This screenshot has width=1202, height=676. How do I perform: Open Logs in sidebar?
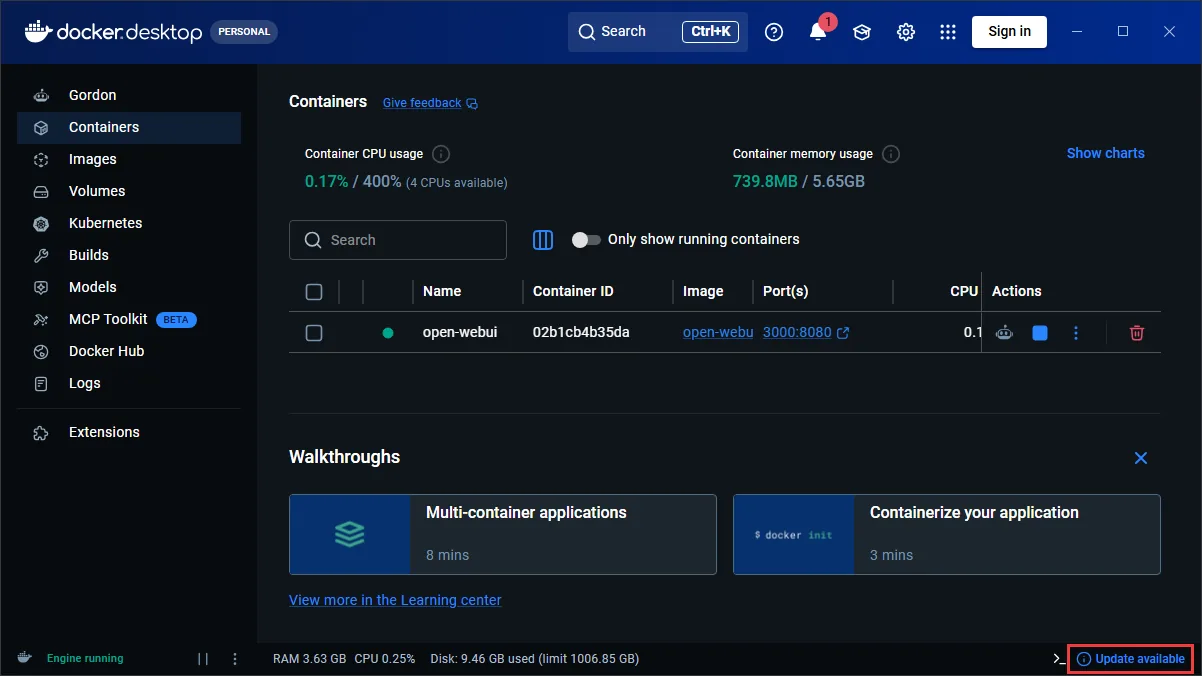(129, 383)
